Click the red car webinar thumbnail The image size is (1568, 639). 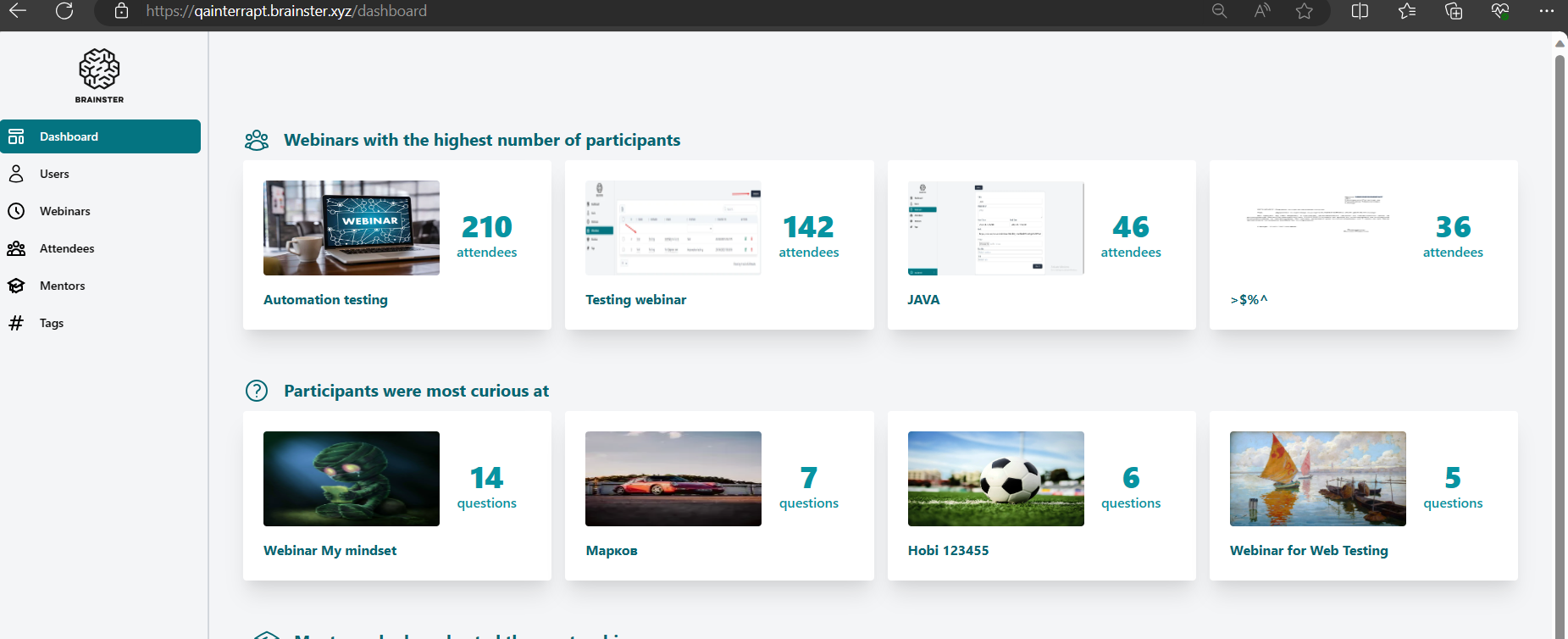[x=673, y=479]
